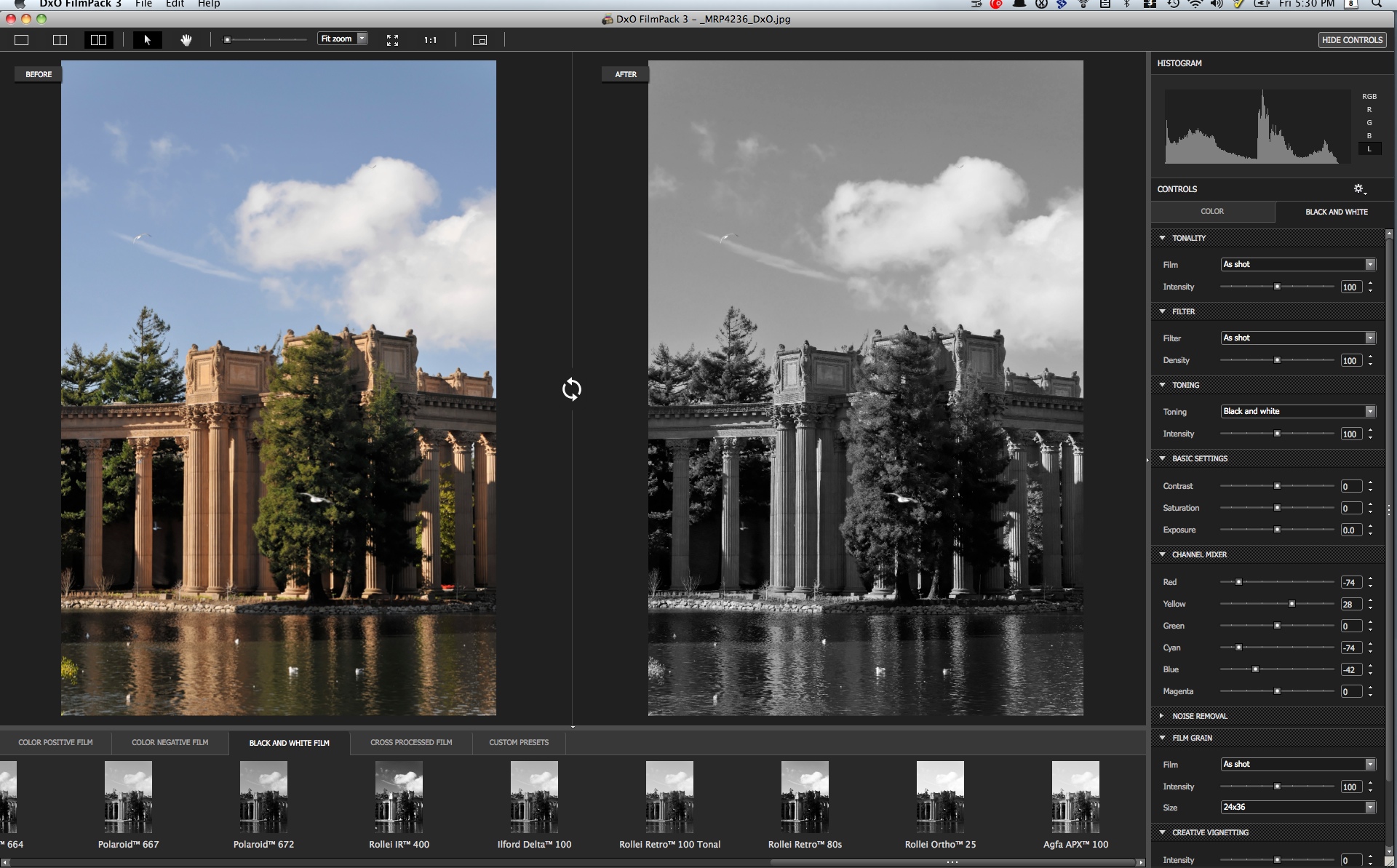Image resolution: width=1397 pixels, height=868 pixels.
Task: Open the Edit menu
Action: click(x=175, y=4)
